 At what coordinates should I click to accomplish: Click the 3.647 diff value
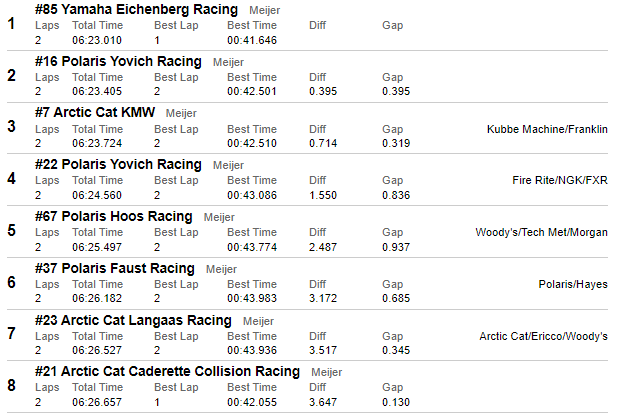click(323, 402)
